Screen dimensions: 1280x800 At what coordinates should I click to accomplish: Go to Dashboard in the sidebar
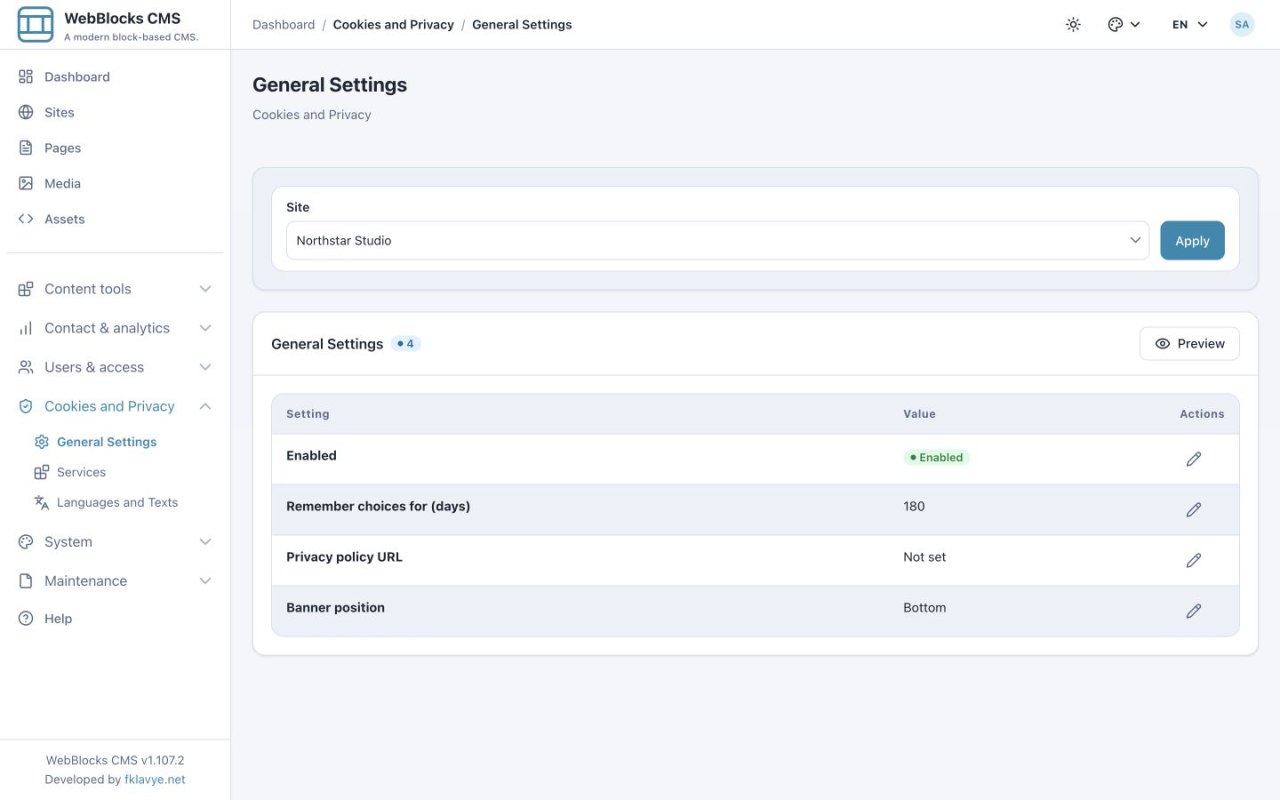[115, 77]
